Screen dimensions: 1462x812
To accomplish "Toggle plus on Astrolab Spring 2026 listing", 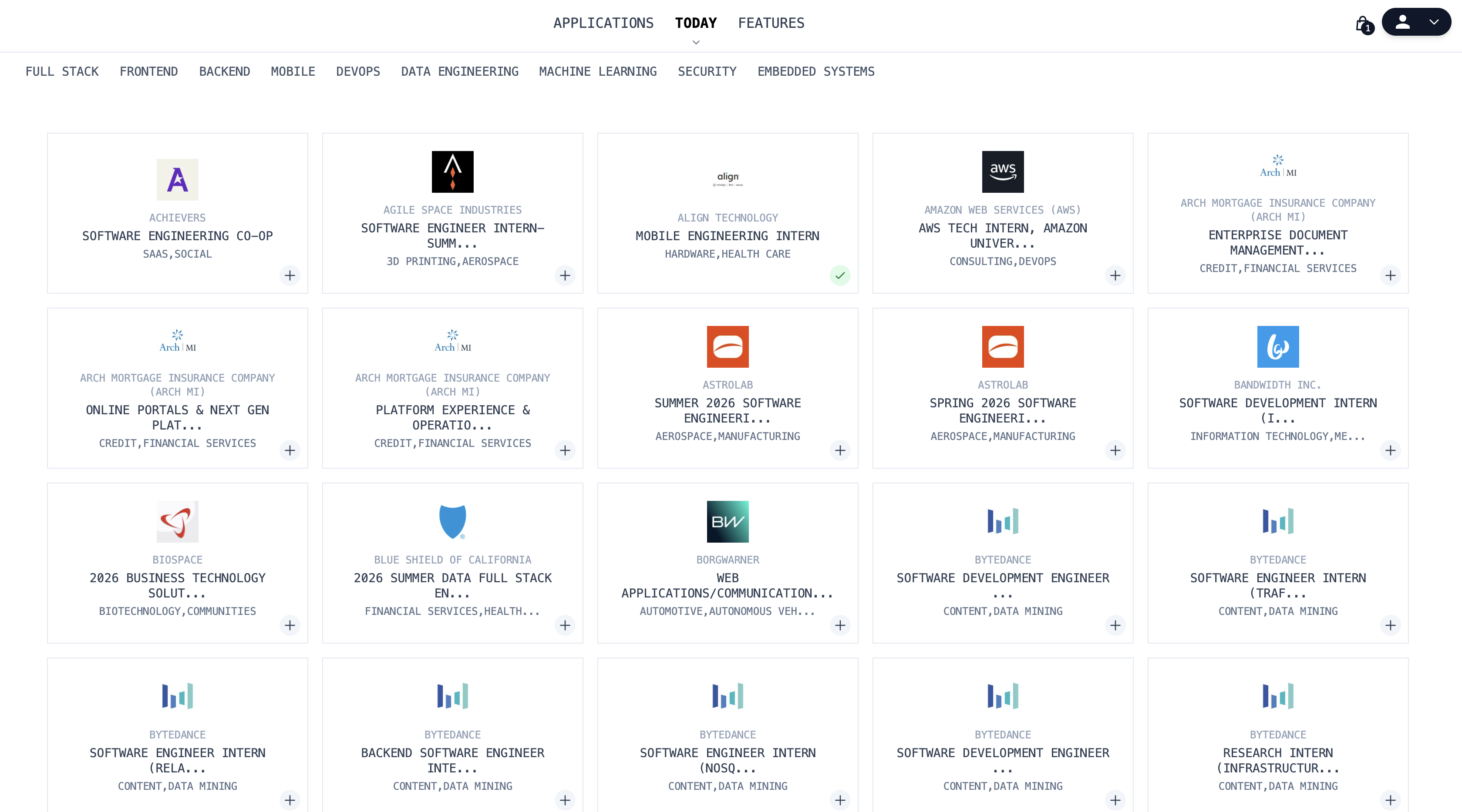I will [x=1115, y=450].
